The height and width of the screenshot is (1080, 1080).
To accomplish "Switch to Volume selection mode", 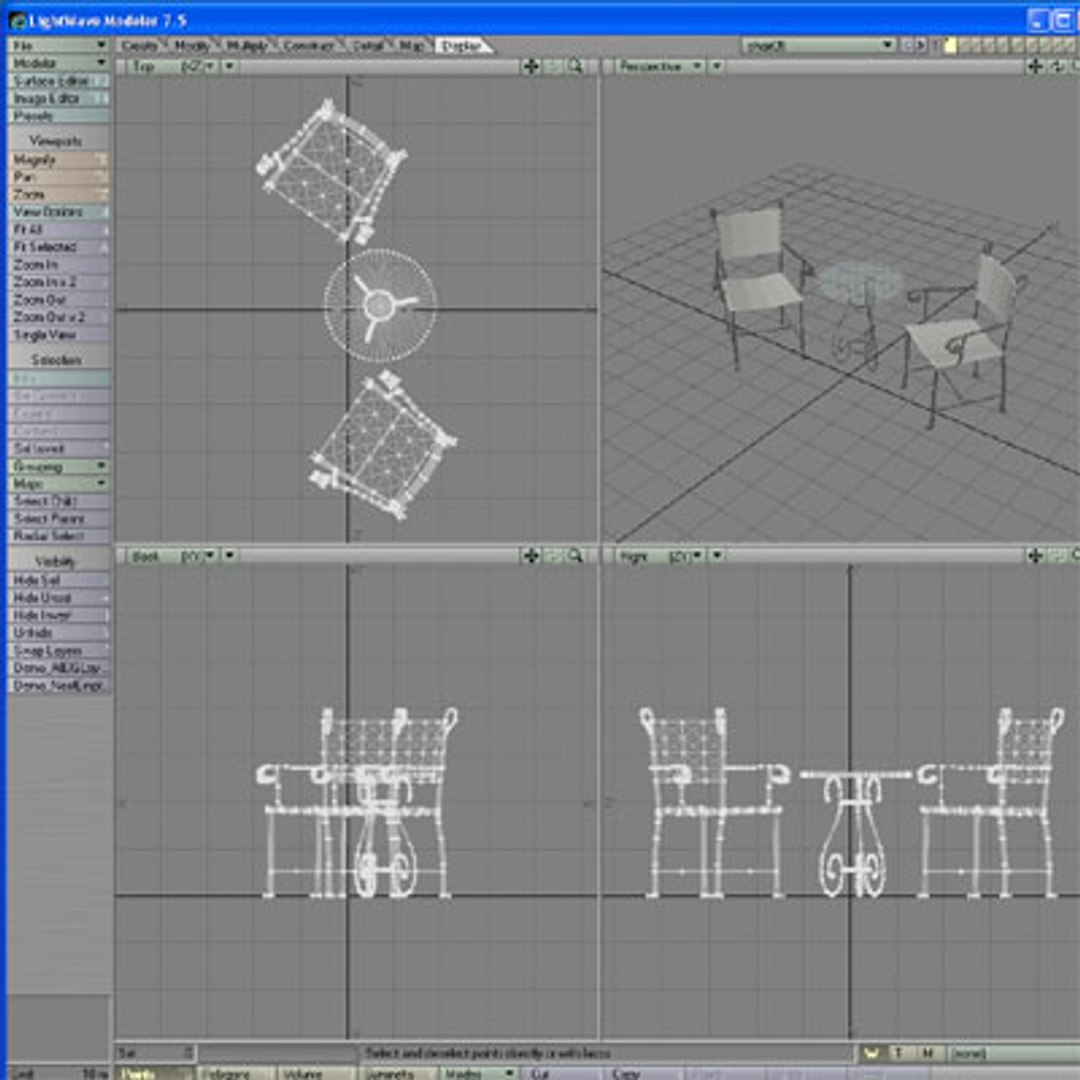I will click(x=317, y=1073).
